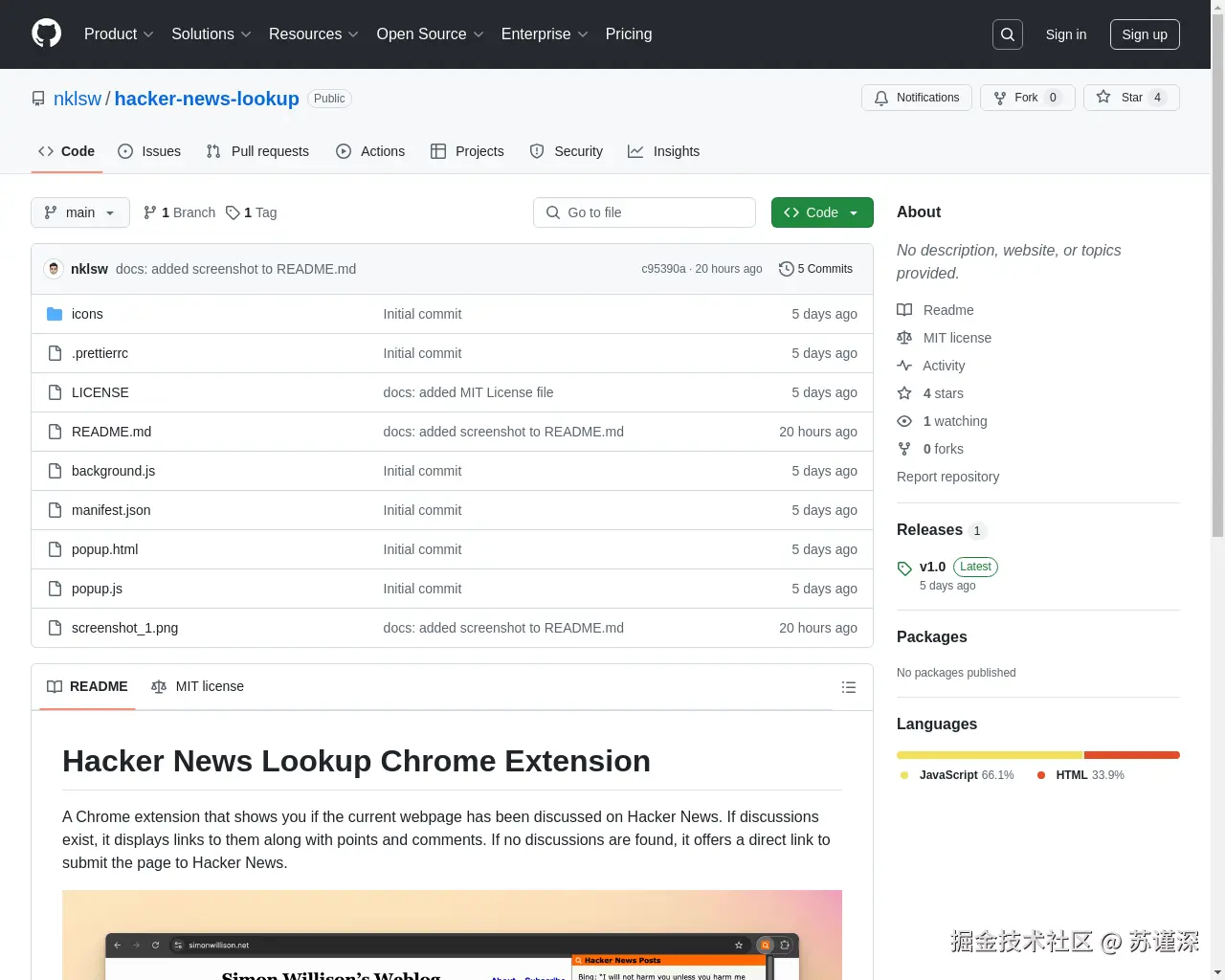Switch to the Issues tab

pyautogui.click(x=149, y=151)
